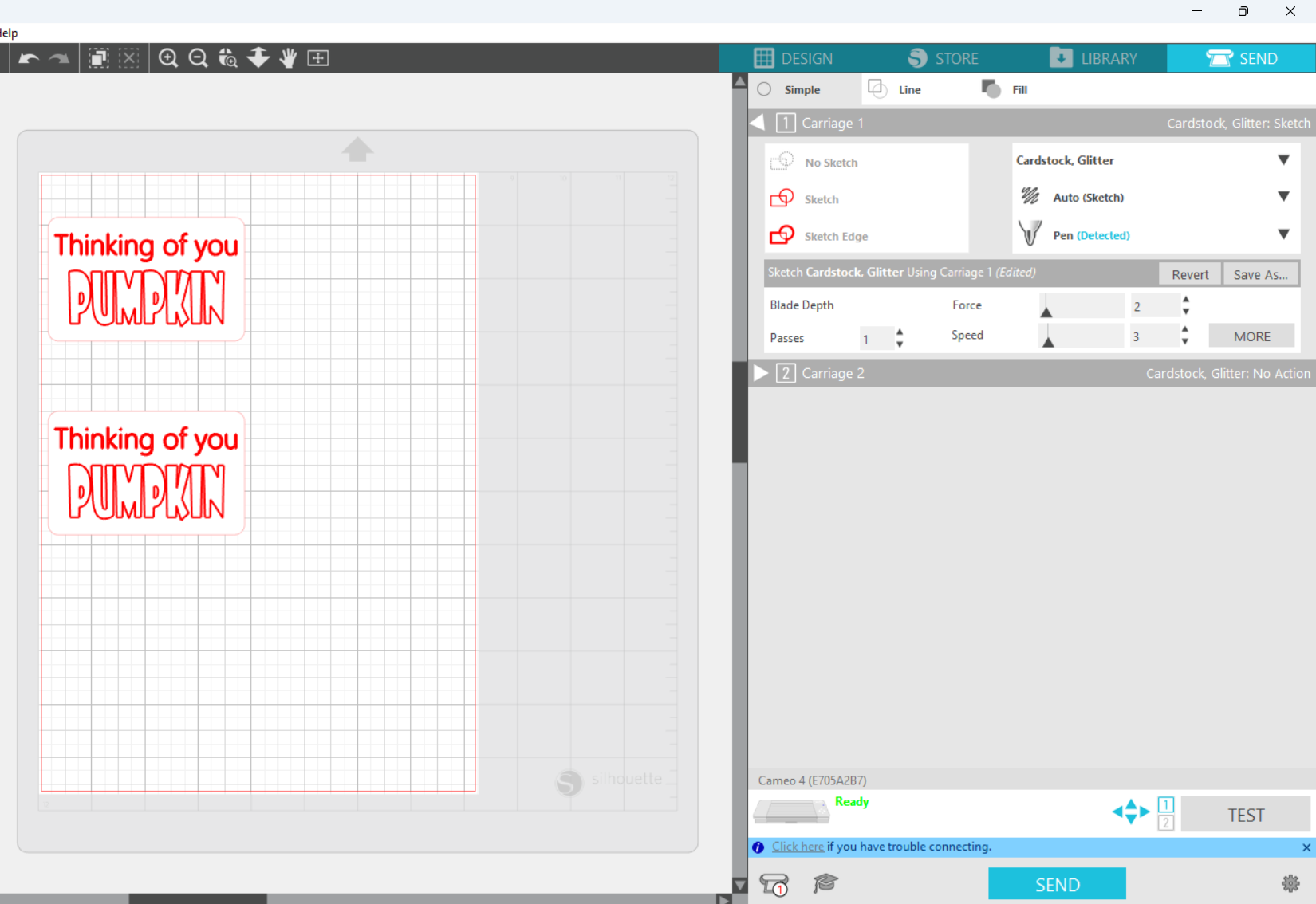1316x904 pixels.
Task: Select the Fill send mode tab
Action: (x=1004, y=89)
